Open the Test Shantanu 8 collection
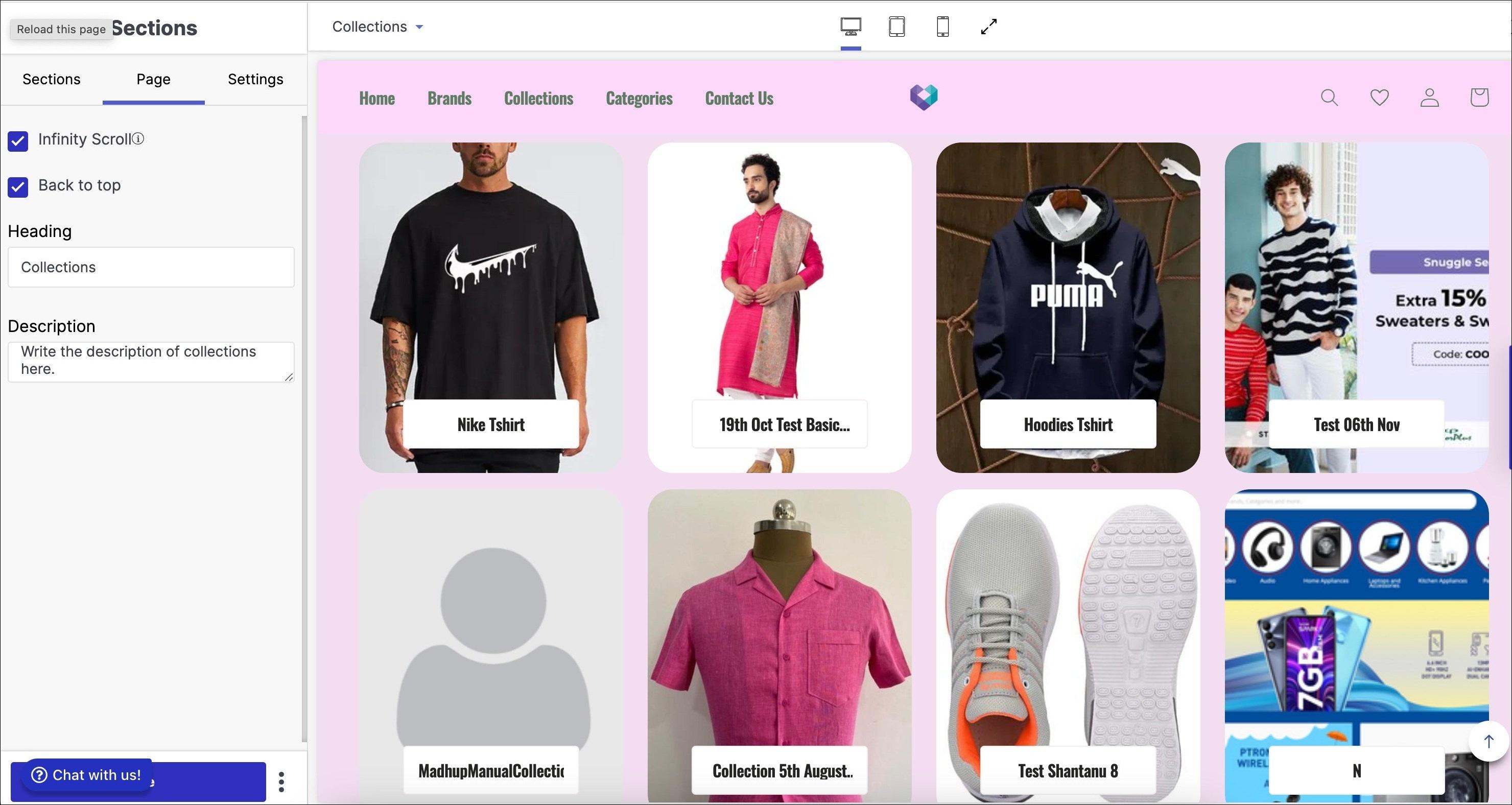This screenshot has width=1512, height=805. point(1068,646)
